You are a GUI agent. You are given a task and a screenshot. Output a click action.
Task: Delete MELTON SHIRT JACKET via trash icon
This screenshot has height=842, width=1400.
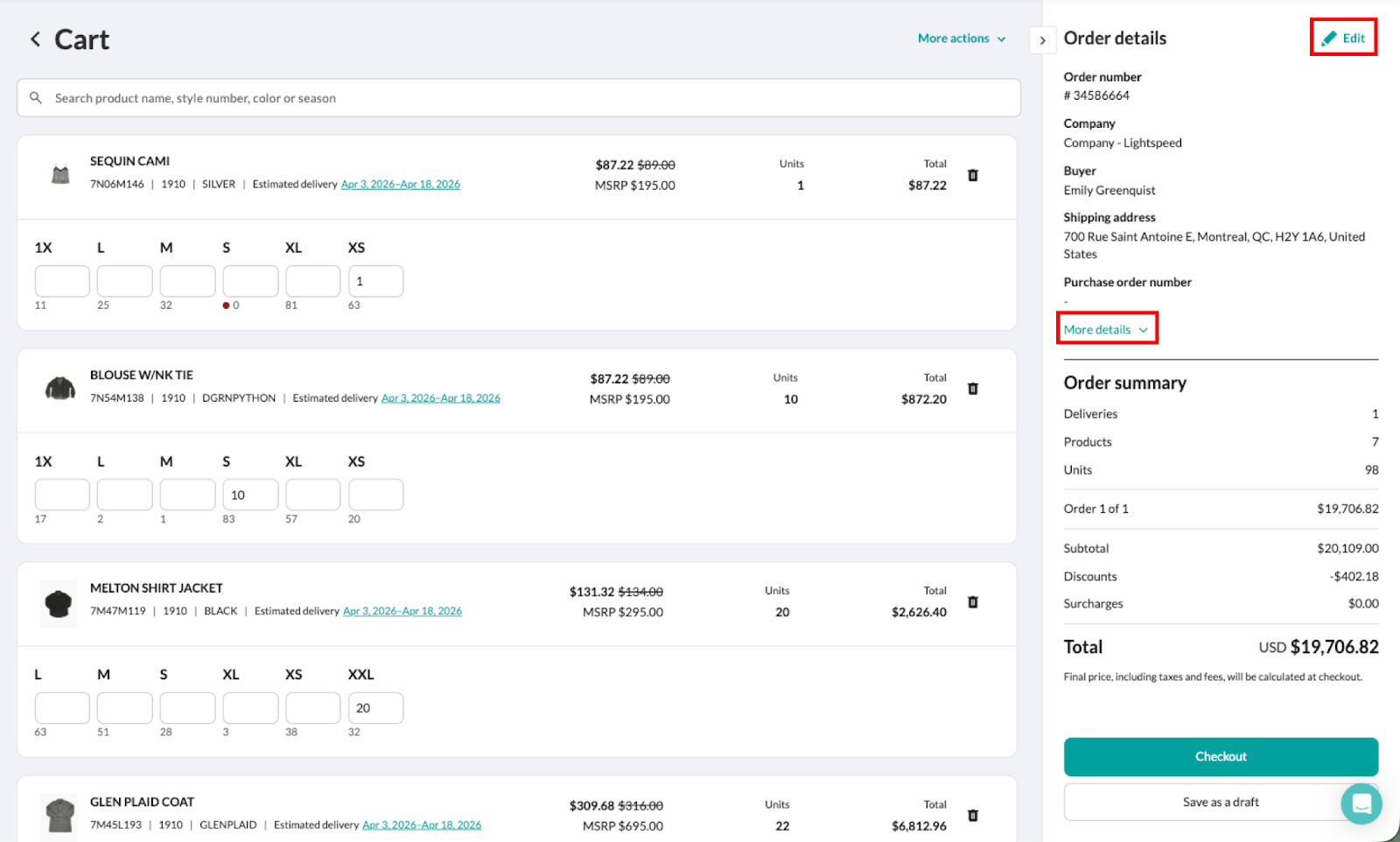pos(973,601)
